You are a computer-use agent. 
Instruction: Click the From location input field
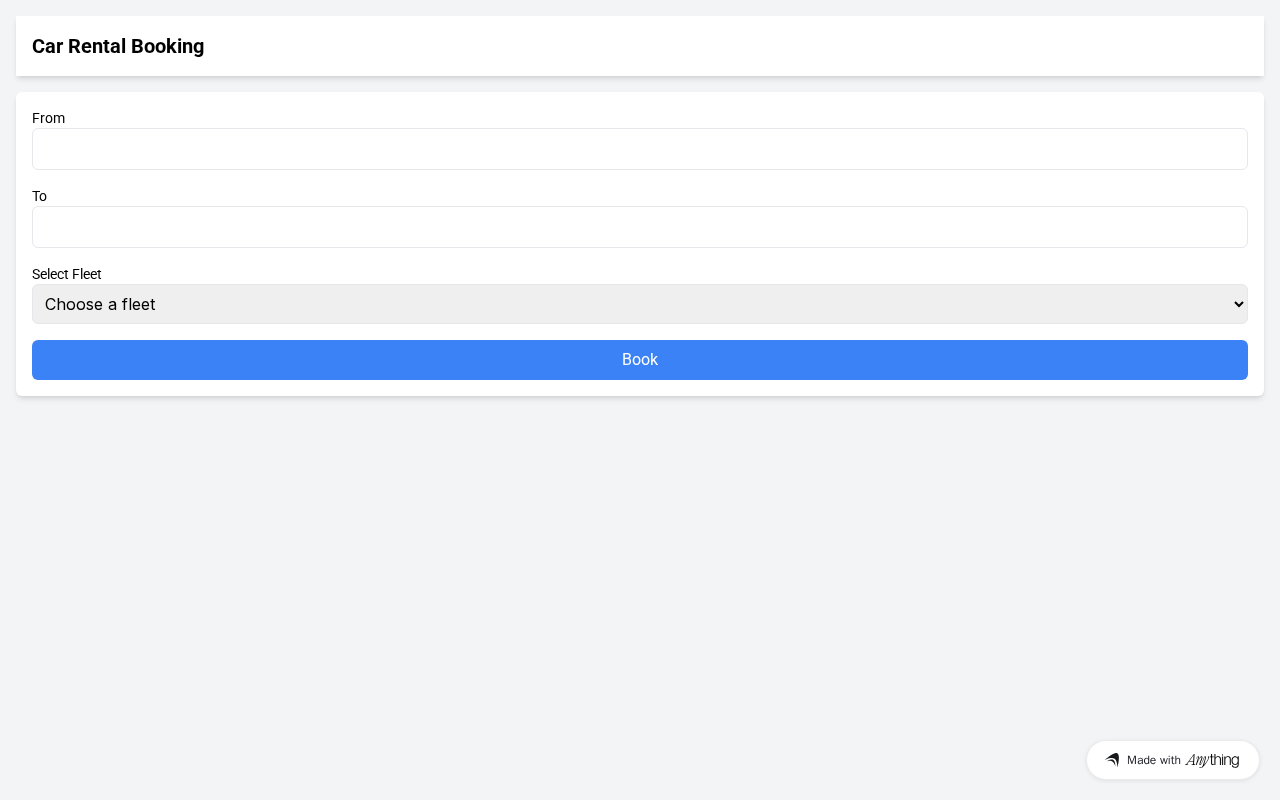640,149
